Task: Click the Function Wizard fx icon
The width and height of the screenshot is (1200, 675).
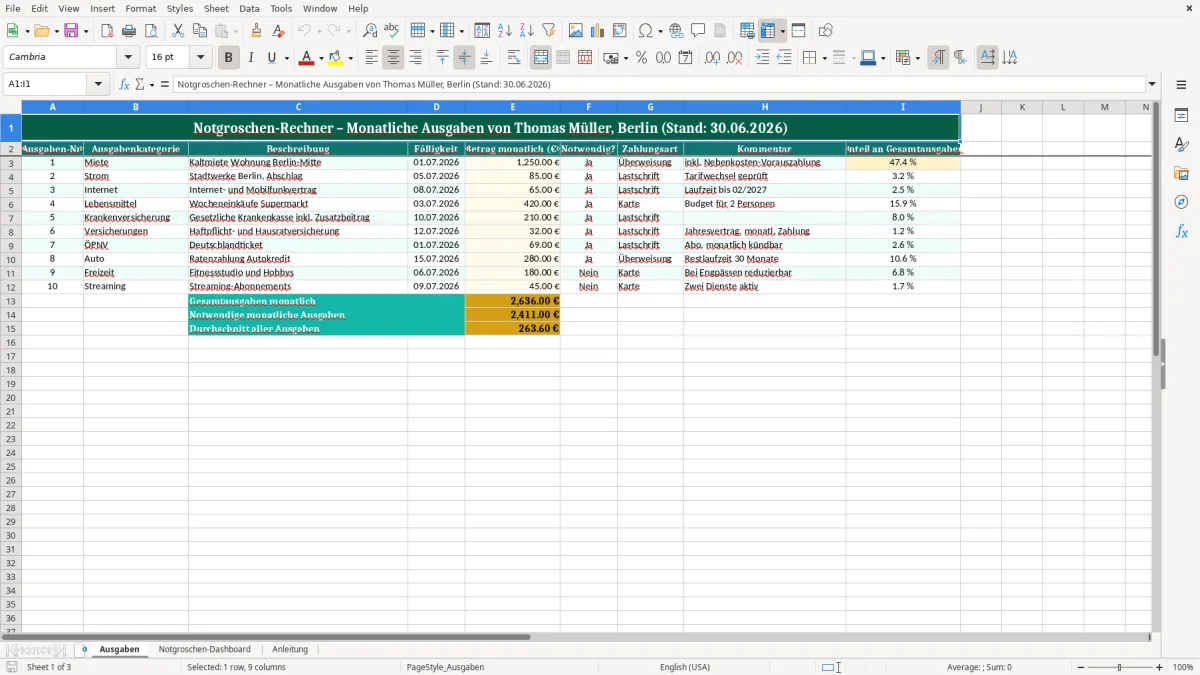Action: (x=125, y=85)
